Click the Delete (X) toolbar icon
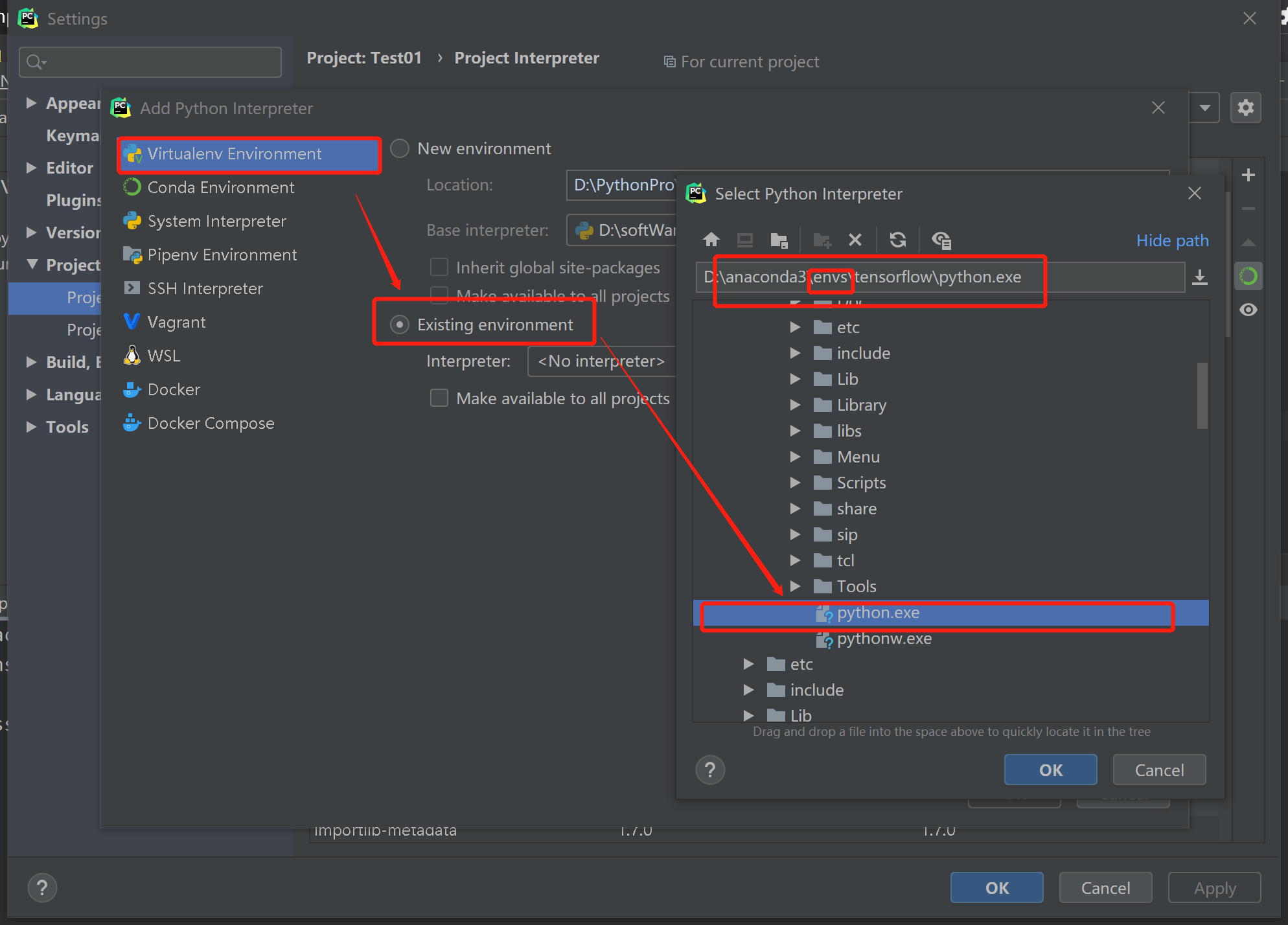The width and height of the screenshot is (1288, 925). tap(855, 240)
